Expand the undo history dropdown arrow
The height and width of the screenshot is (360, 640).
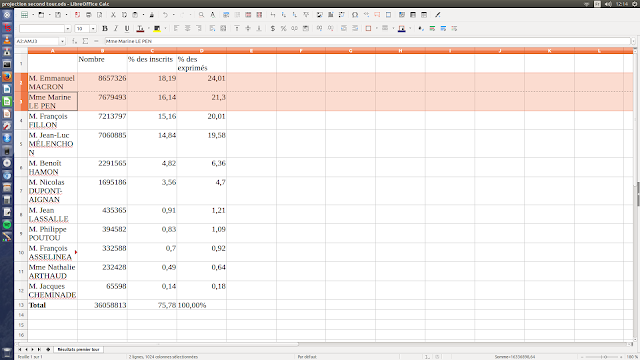coord(173,15)
